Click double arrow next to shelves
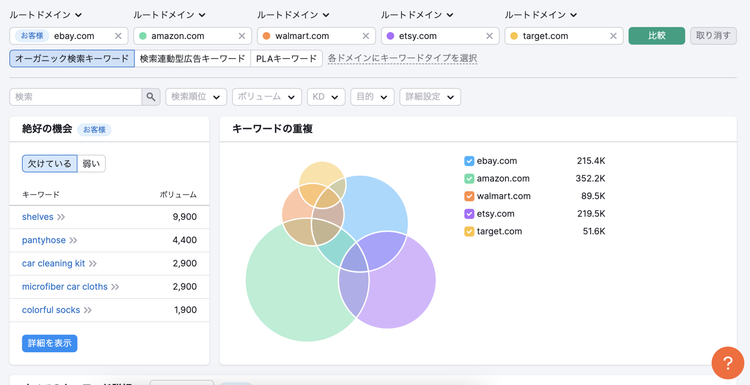This screenshot has width=750, height=385. coord(61,217)
